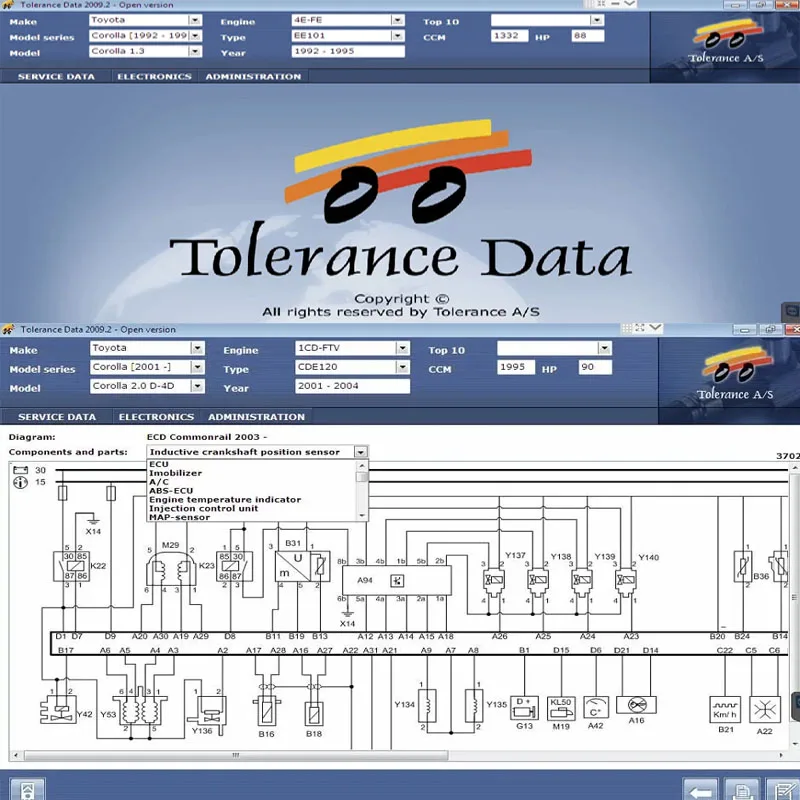800x800 pixels.
Task: Open ELECTRONICS menu in upper window
Action: (x=154, y=77)
